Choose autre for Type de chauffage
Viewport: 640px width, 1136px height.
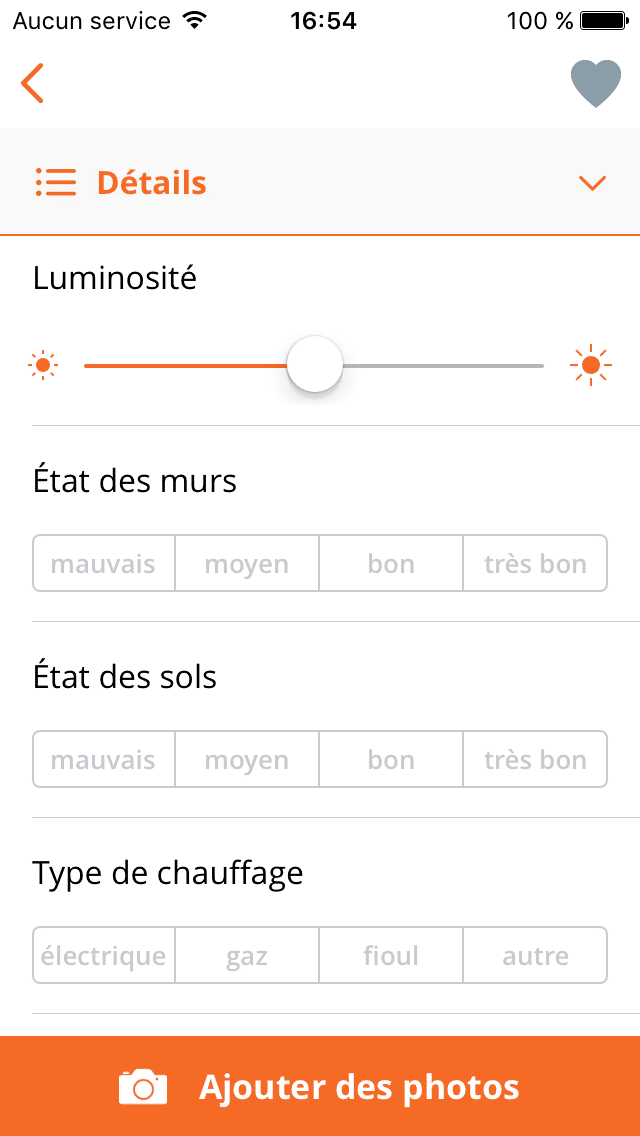(x=535, y=956)
